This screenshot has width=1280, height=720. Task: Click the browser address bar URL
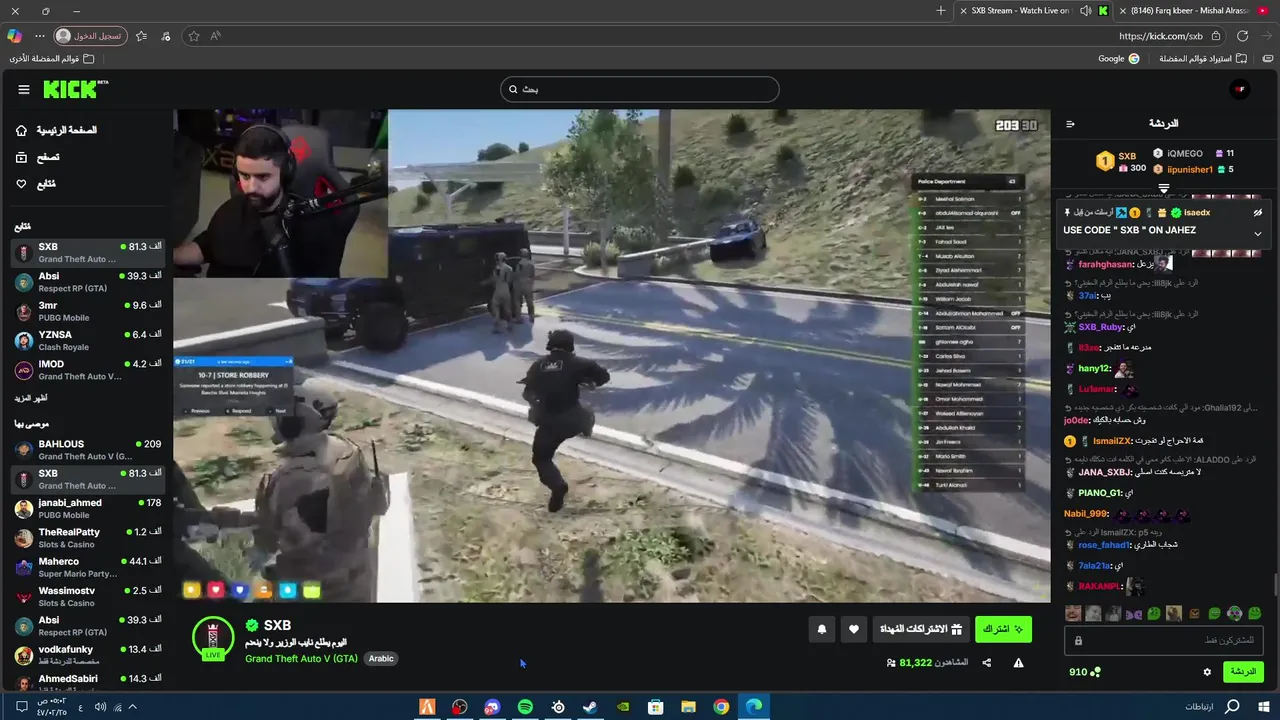coord(1160,36)
